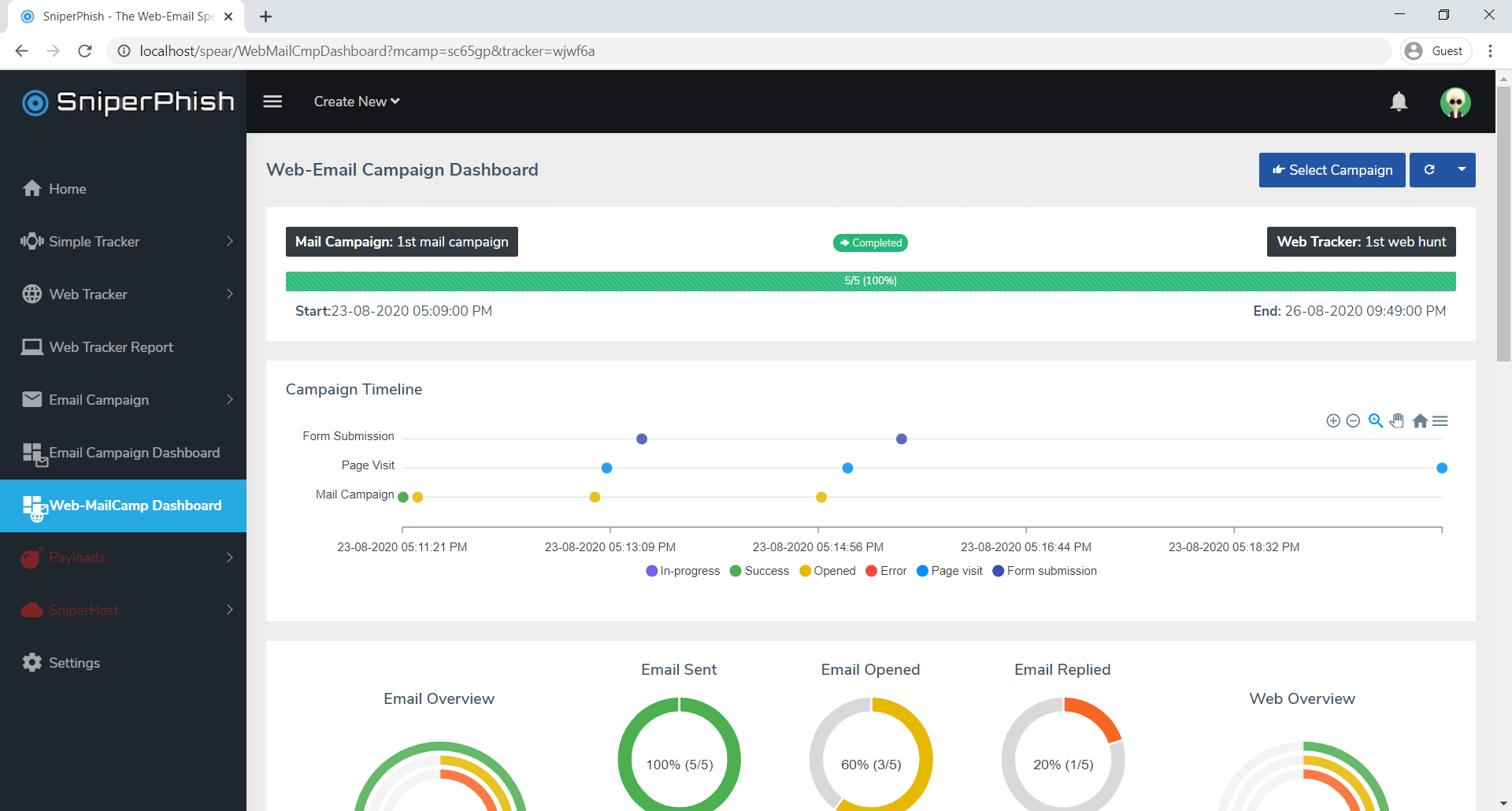Reload the browser page
1512x811 pixels.
(x=85, y=51)
